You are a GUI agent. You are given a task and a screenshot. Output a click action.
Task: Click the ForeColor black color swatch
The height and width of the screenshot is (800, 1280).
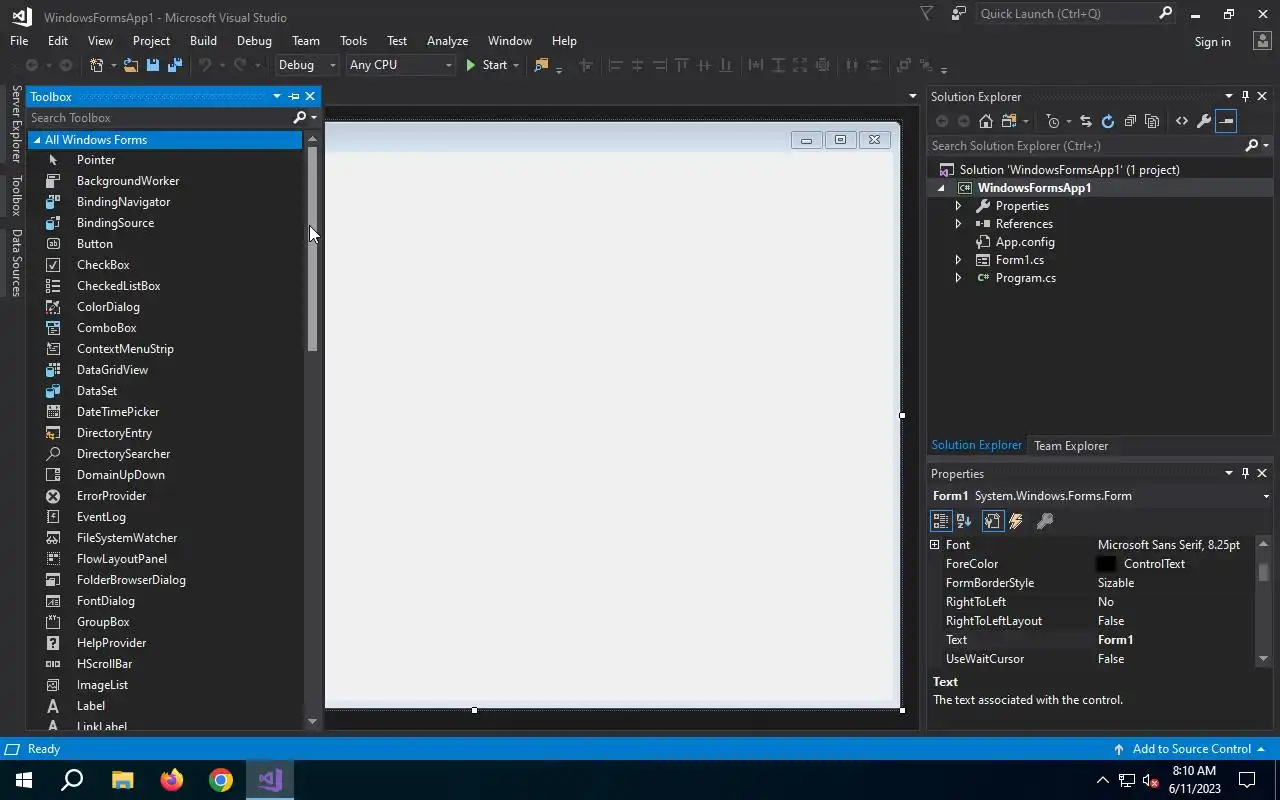[1106, 564]
